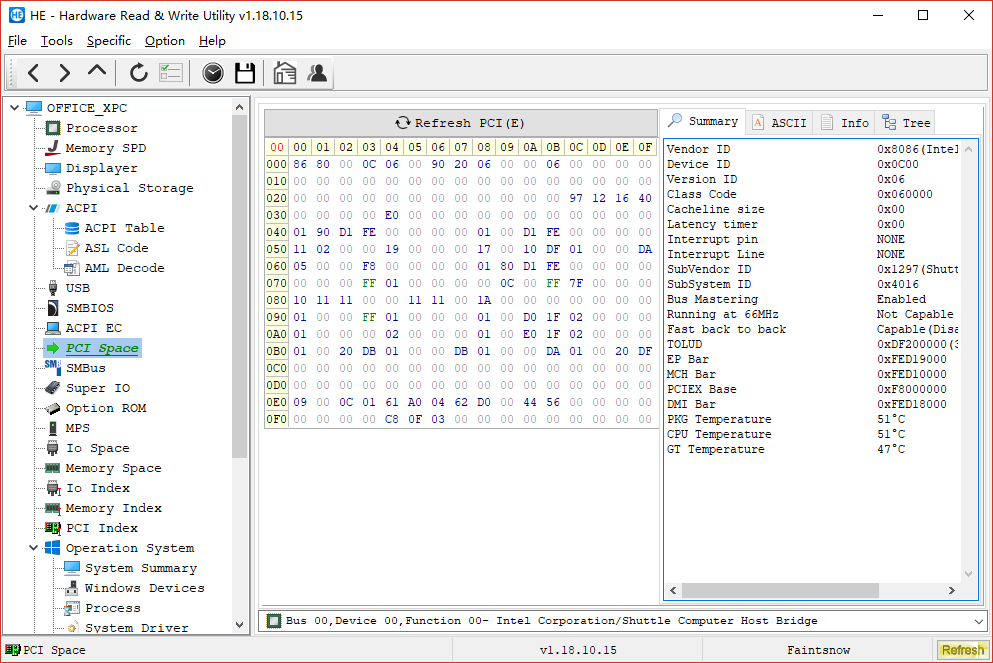Click the house toolbar icon
The height and width of the screenshot is (663, 993).
pyautogui.click(x=285, y=73)
